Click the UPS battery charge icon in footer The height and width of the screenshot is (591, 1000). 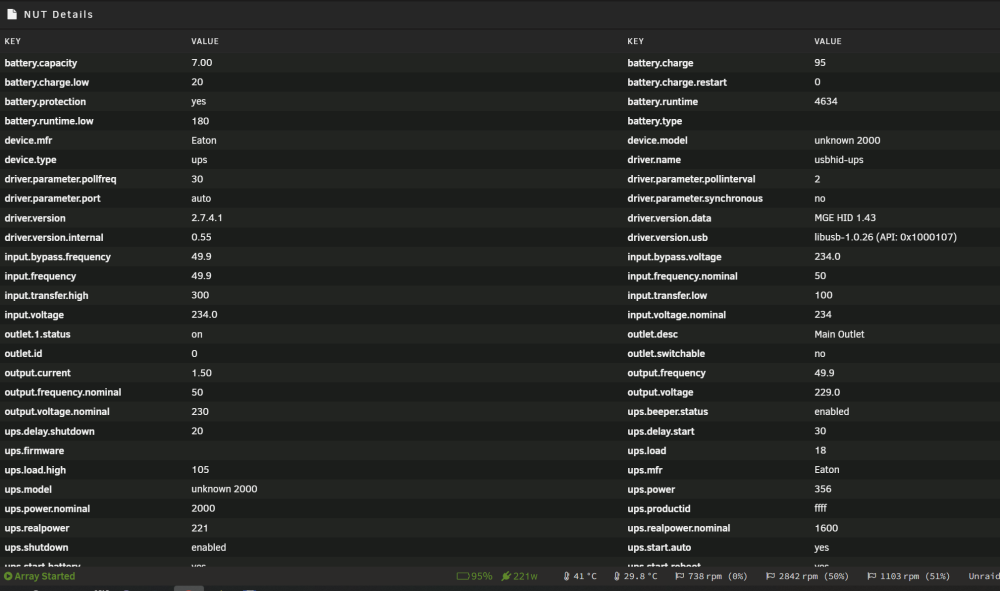point(462,576)
